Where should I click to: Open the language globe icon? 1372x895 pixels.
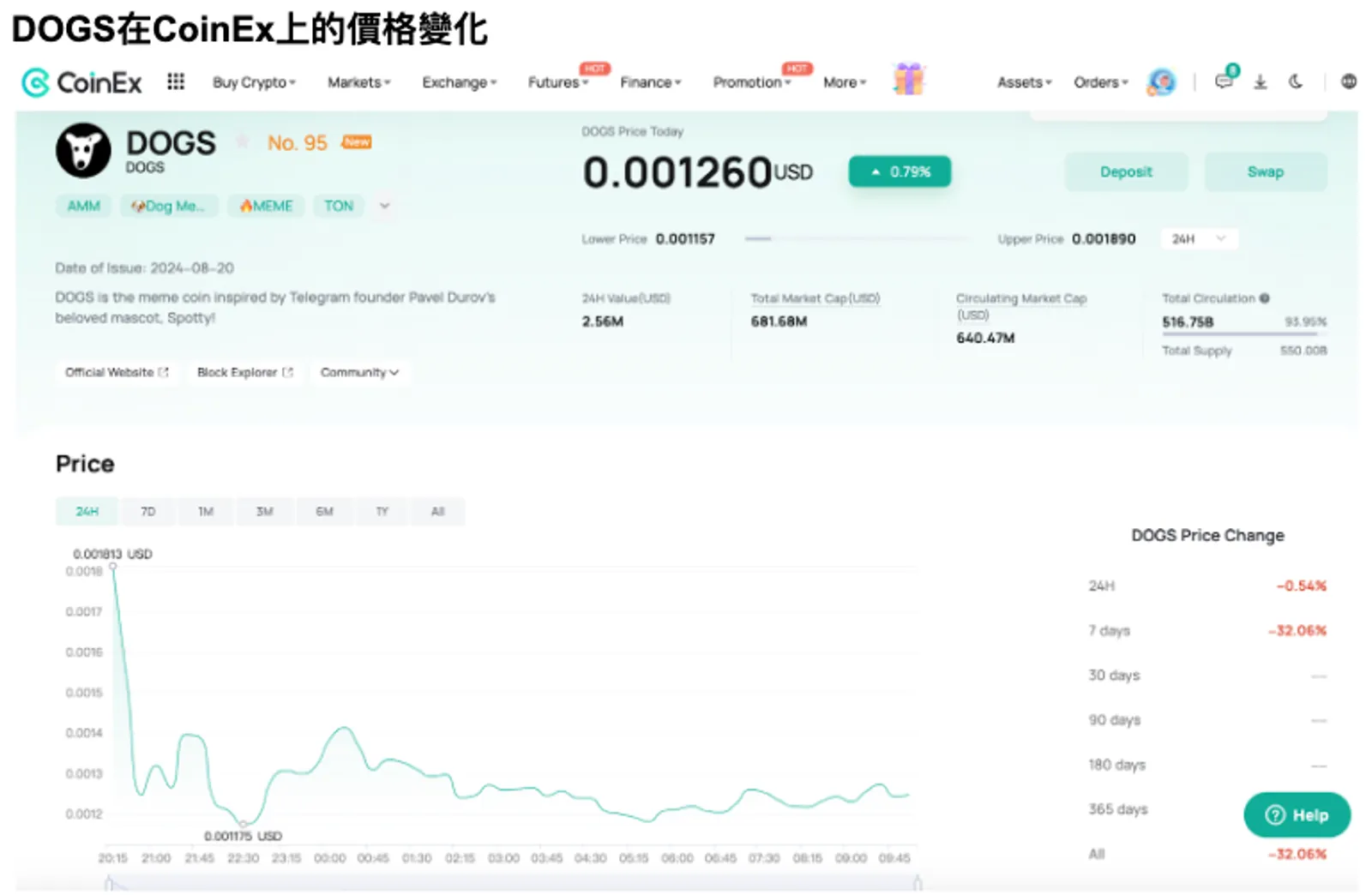[x=1349, y=81]
